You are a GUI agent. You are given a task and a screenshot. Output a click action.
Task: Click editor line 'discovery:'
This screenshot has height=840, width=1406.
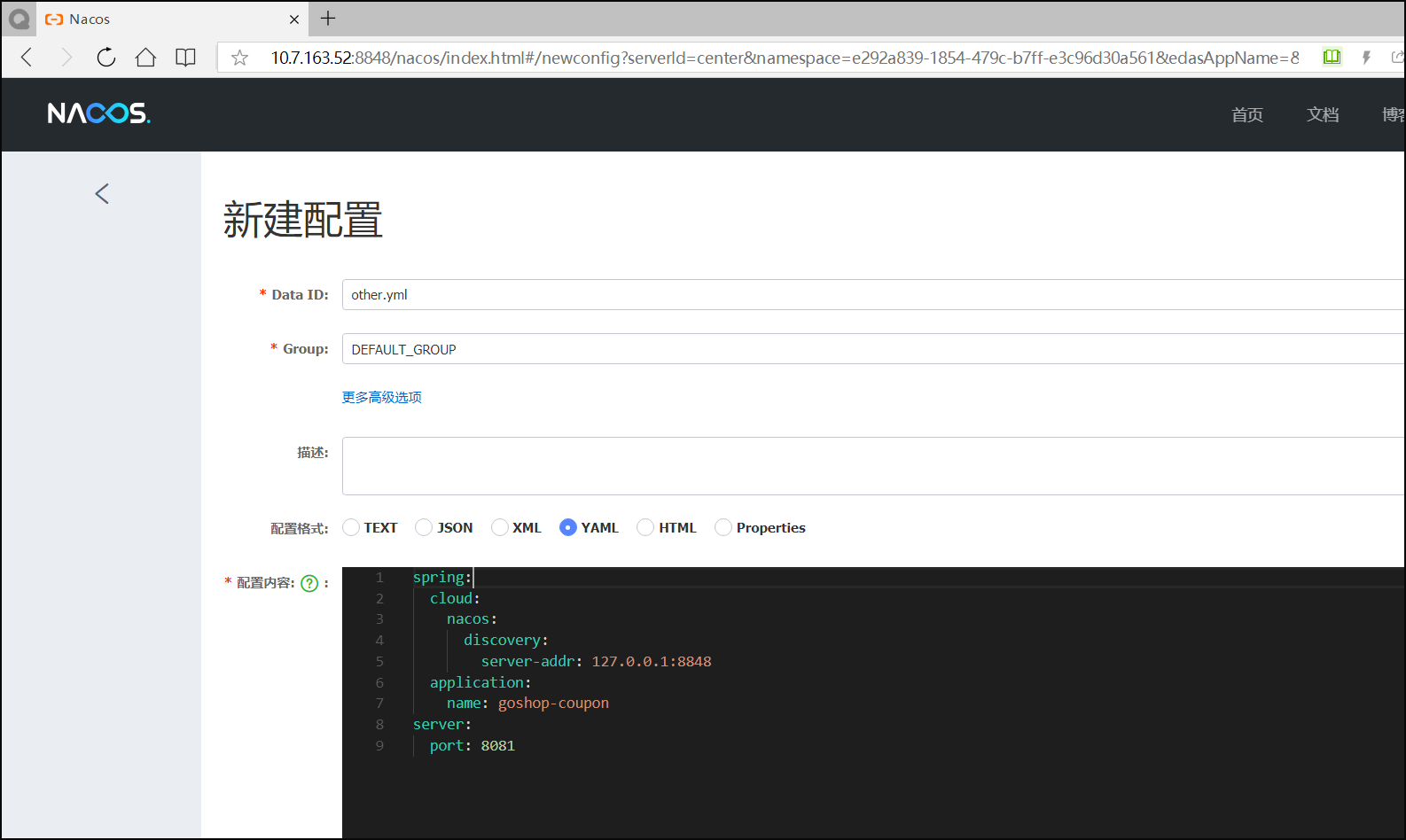click(506, 641)
